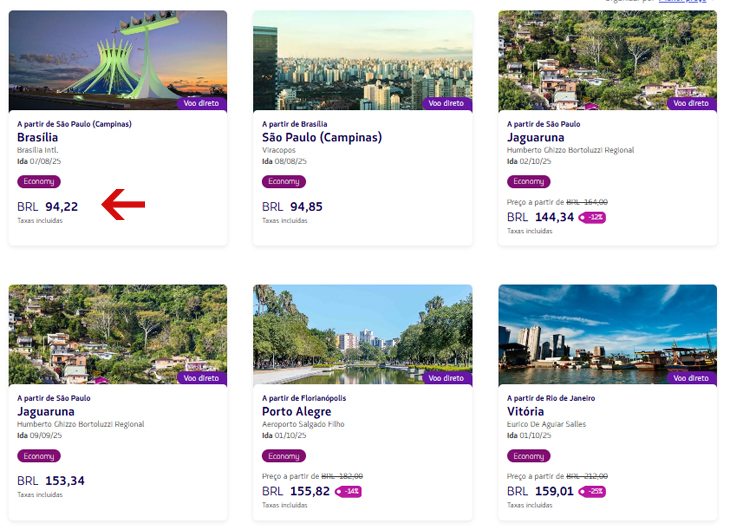
Task: Click the Vitória destination title
Action: point(526,412)
